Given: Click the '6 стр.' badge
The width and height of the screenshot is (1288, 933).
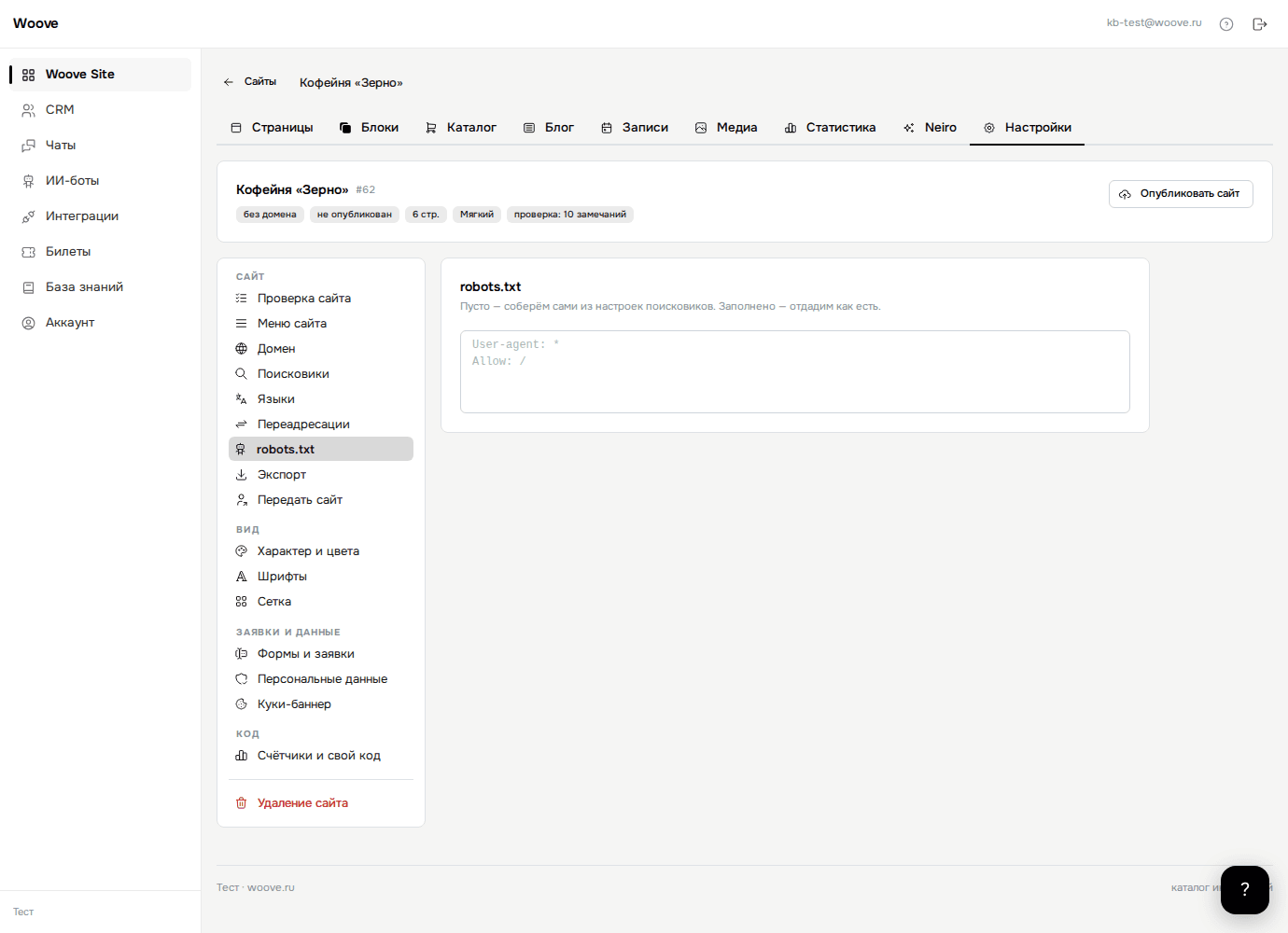Looking at the screenshot, I should tap(426, 215).
